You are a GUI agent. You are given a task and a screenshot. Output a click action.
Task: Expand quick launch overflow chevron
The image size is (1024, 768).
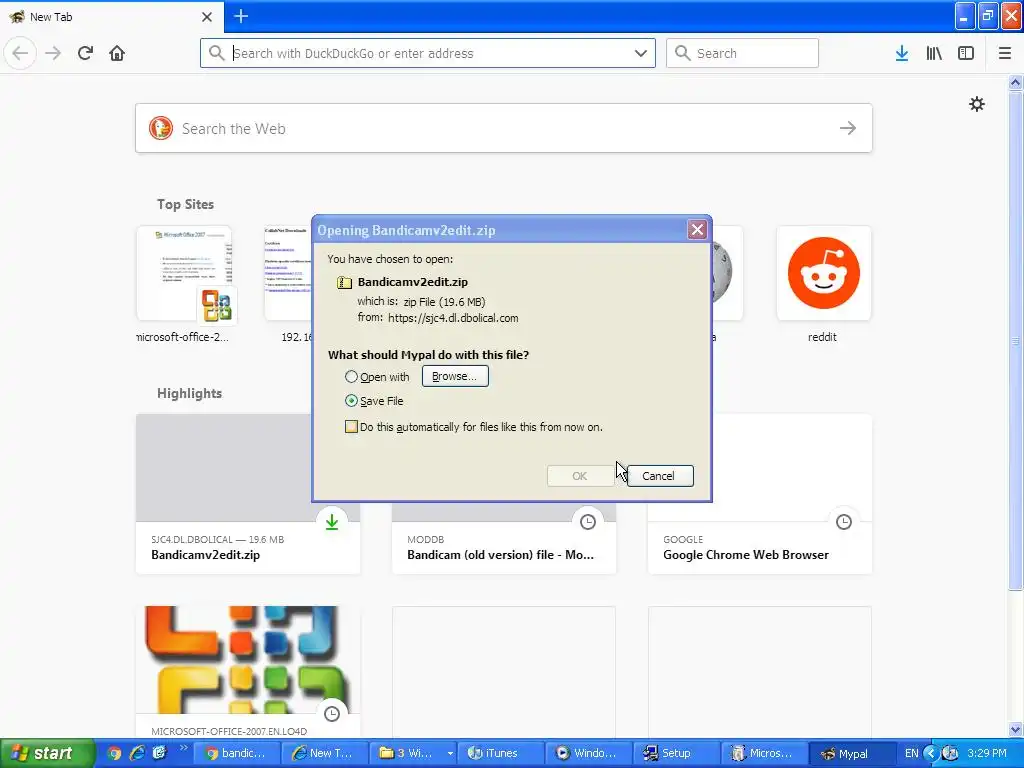point(184,748)
